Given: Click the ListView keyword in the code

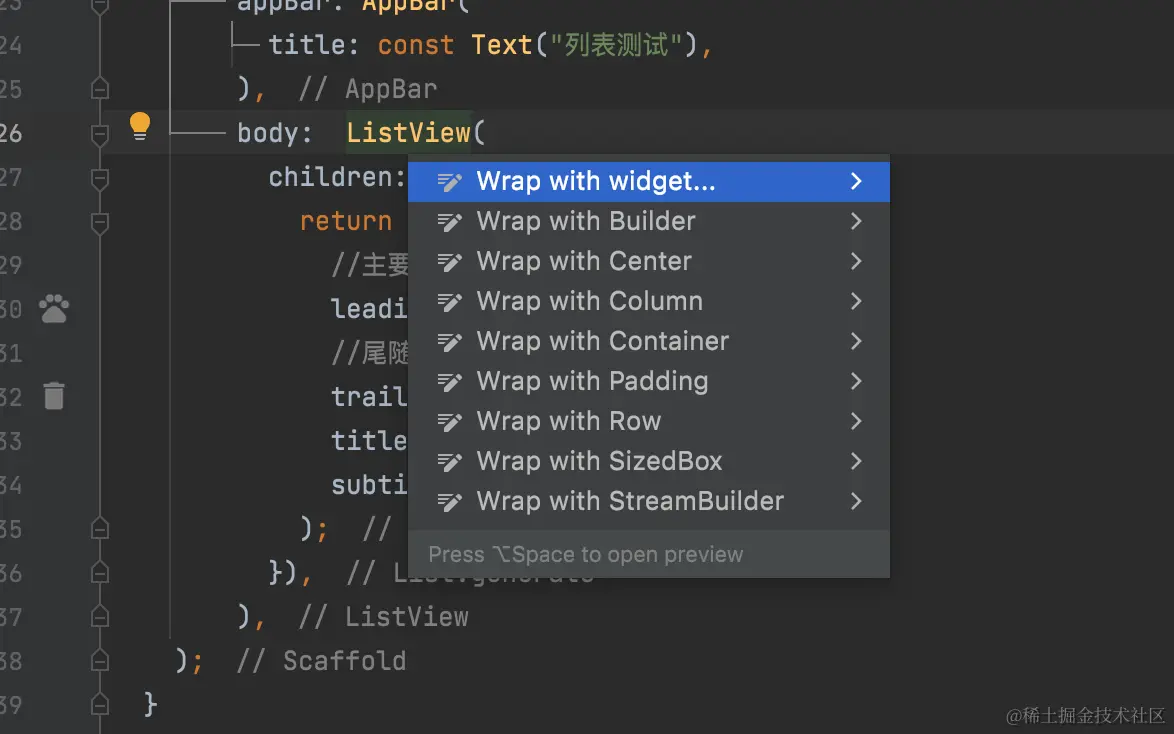Looking at the screenshot, I should 408,133.
